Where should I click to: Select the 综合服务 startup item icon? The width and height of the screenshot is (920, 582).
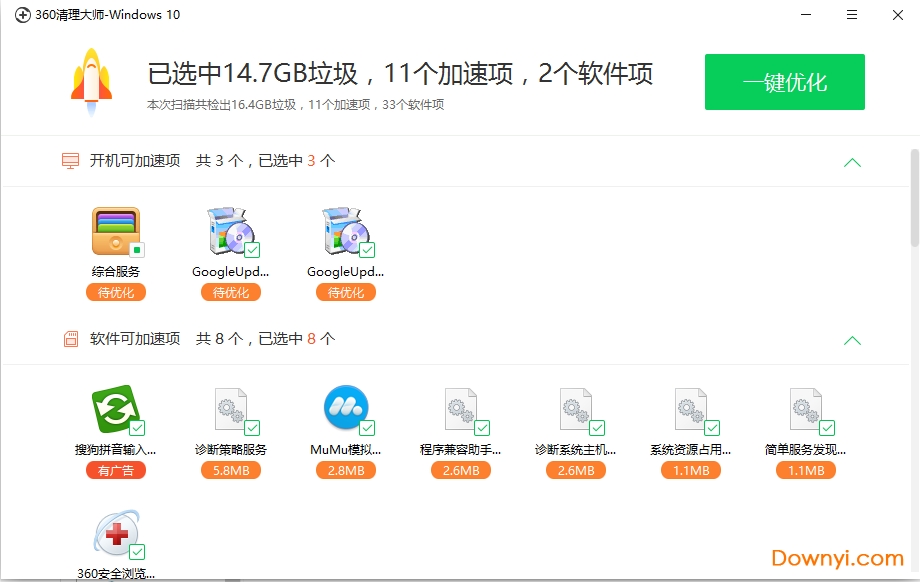click(115, 228)
